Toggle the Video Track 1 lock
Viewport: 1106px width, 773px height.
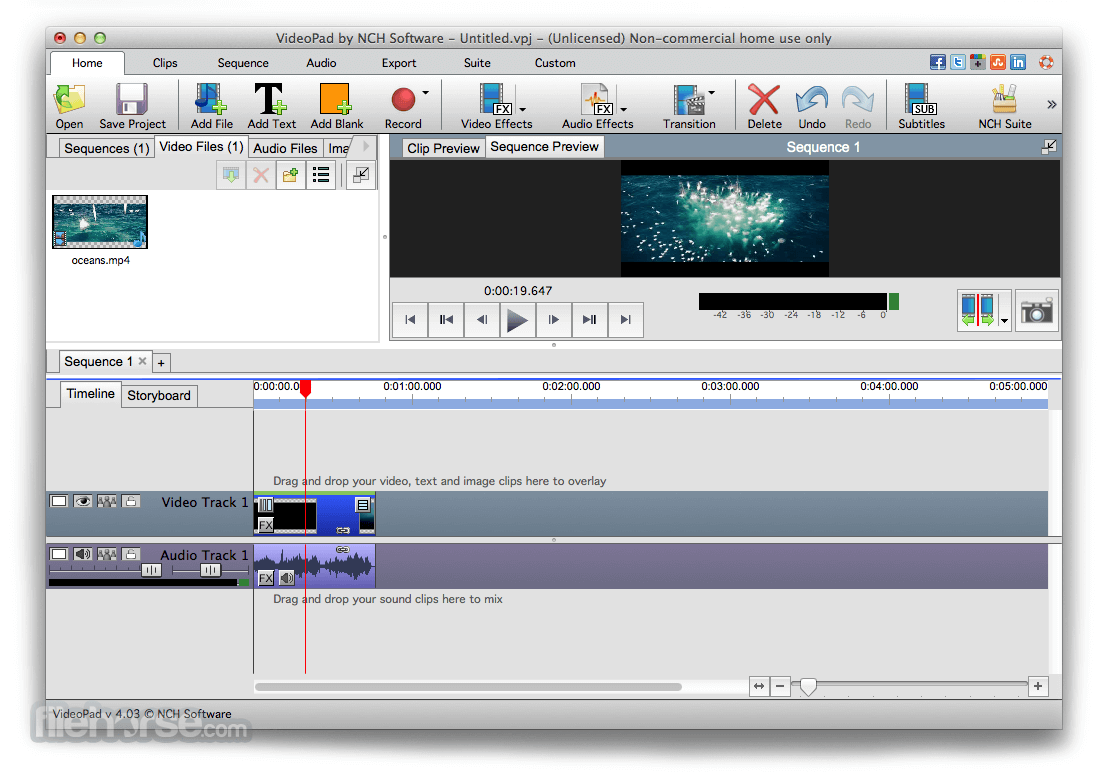tap(130, 501)
